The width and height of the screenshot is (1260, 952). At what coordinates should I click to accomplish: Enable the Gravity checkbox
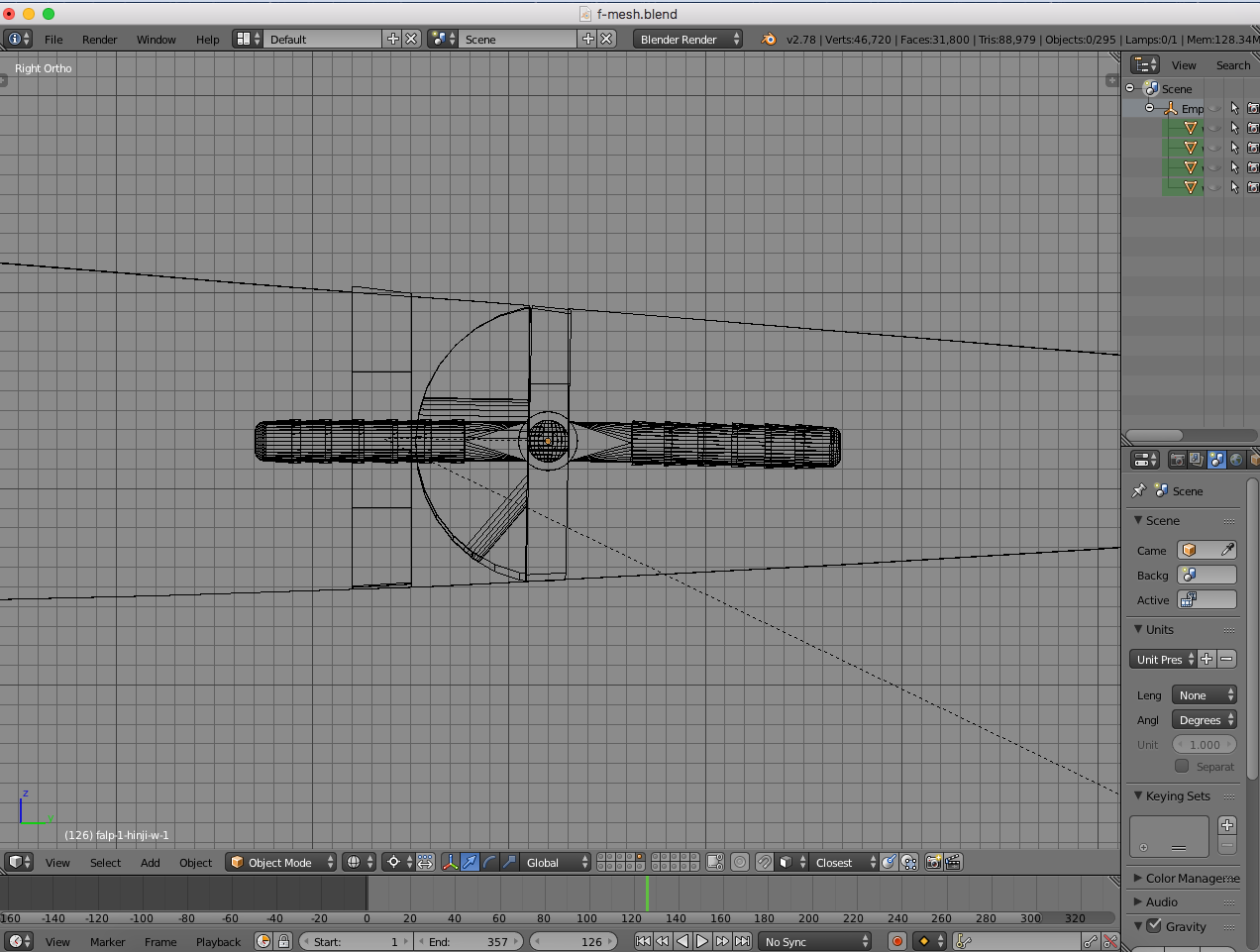(x=1154, y=925)
